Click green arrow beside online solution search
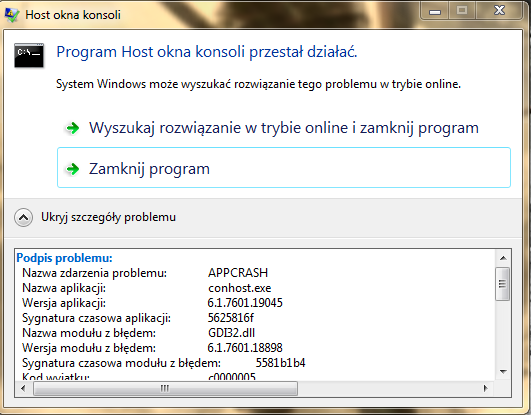The width and height of the screenshot is (531, 415). click(72, 128)
